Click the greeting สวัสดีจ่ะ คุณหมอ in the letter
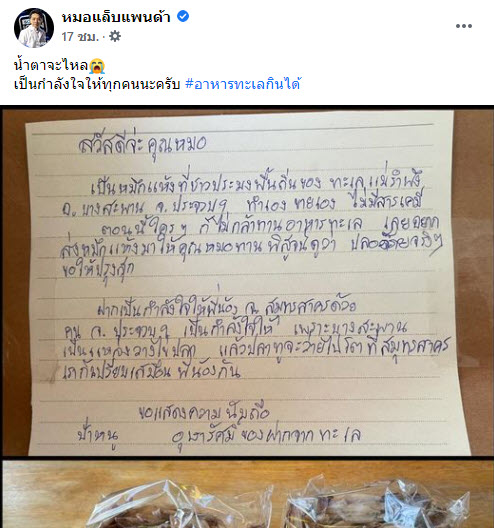Screen dimensions: 494x528 (x=142, y=144)
